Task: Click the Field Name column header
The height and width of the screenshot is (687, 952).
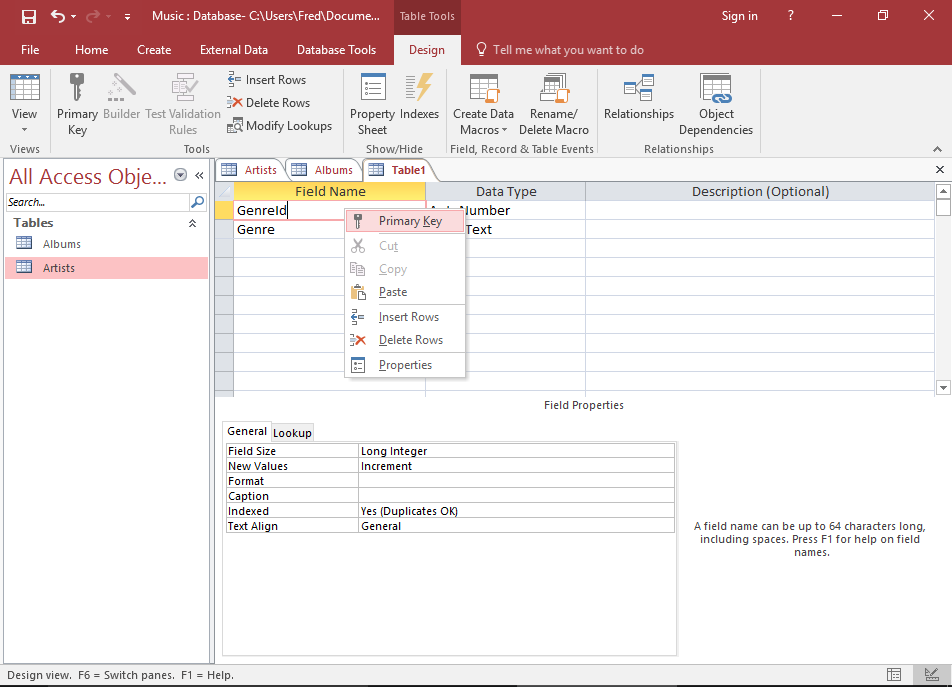Action: (x=330, y=192)
